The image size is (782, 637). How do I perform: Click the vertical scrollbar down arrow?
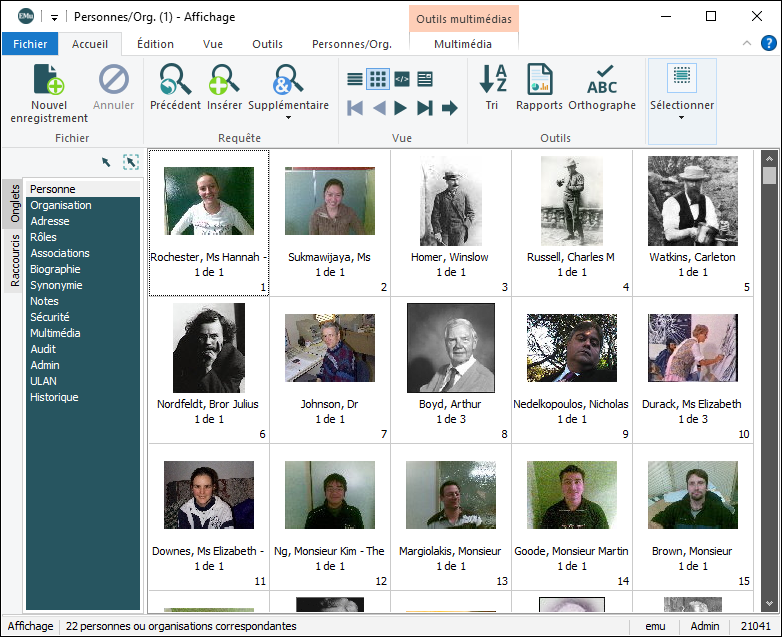[769, 604]
